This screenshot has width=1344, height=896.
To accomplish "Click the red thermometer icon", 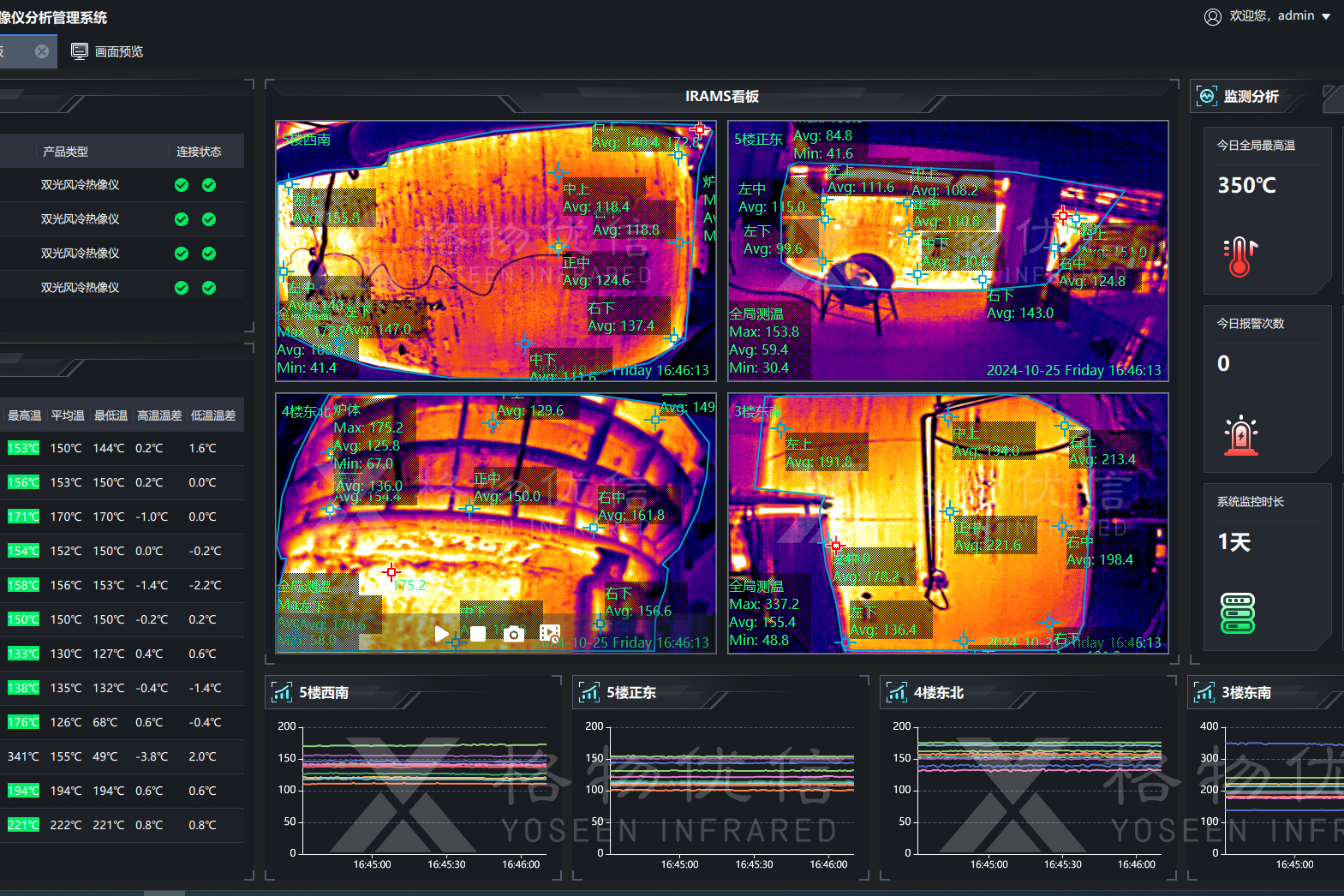I will (1239, 256).
